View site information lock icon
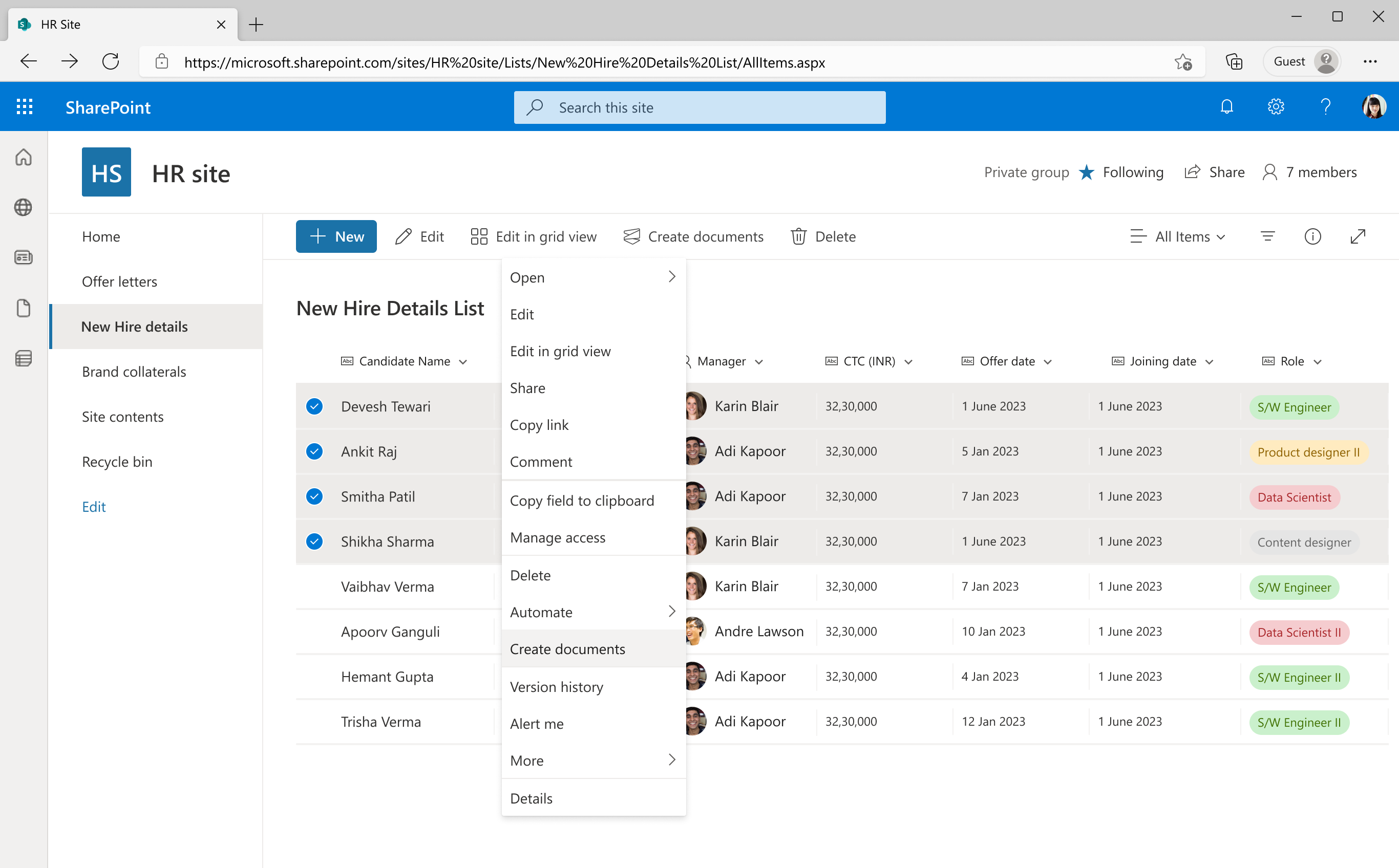 pyautogui.click(x=162, y=61)
